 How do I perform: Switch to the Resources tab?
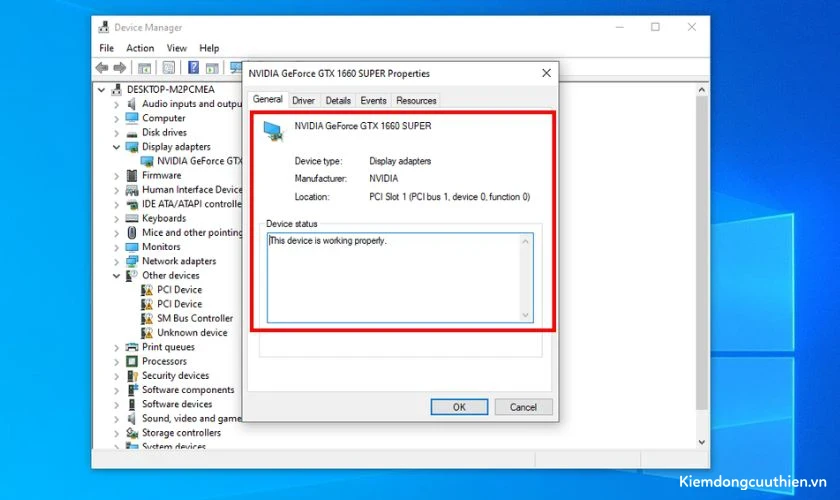coord(416,100)
